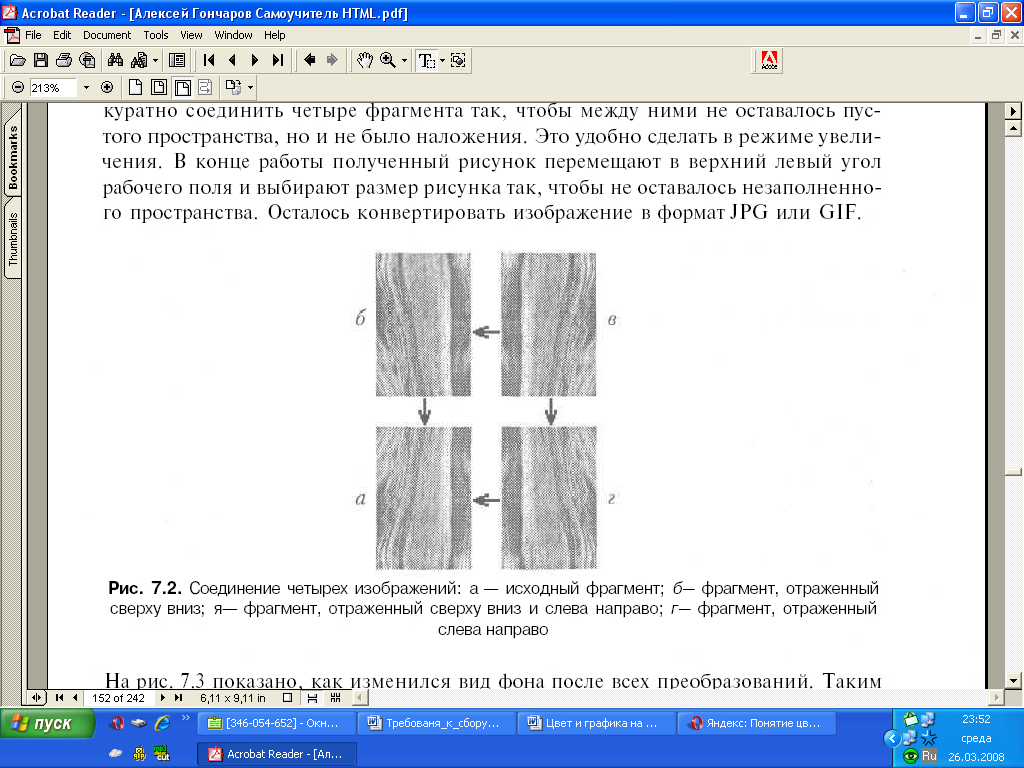1024x768 pixels.
Task: Click status bar Next Page button
Action: pyautogui.click(x=163, y=698)
